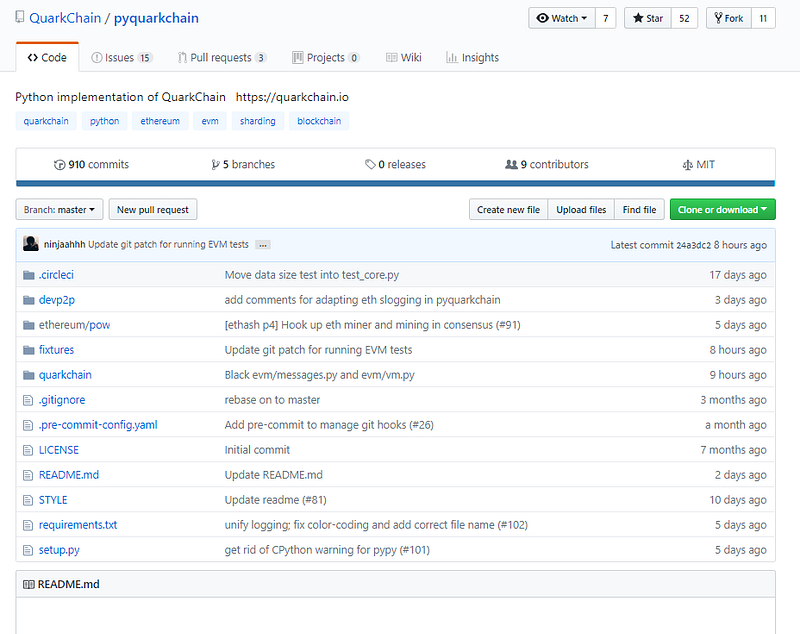Click the ninjaahhh avatar thumbnail
The height and width of the screenshot is (634, 800).
31,244
